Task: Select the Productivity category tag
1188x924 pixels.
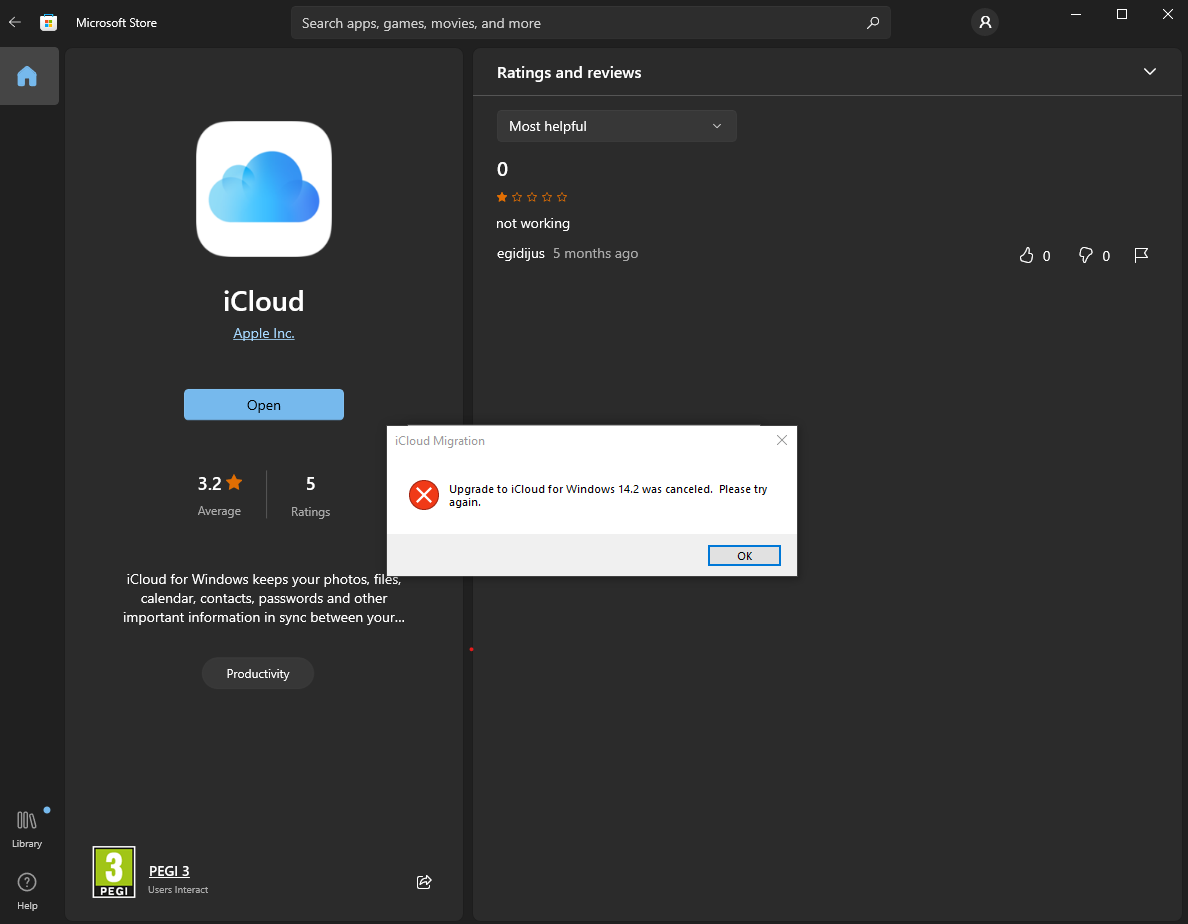Action: pos(257,673)
